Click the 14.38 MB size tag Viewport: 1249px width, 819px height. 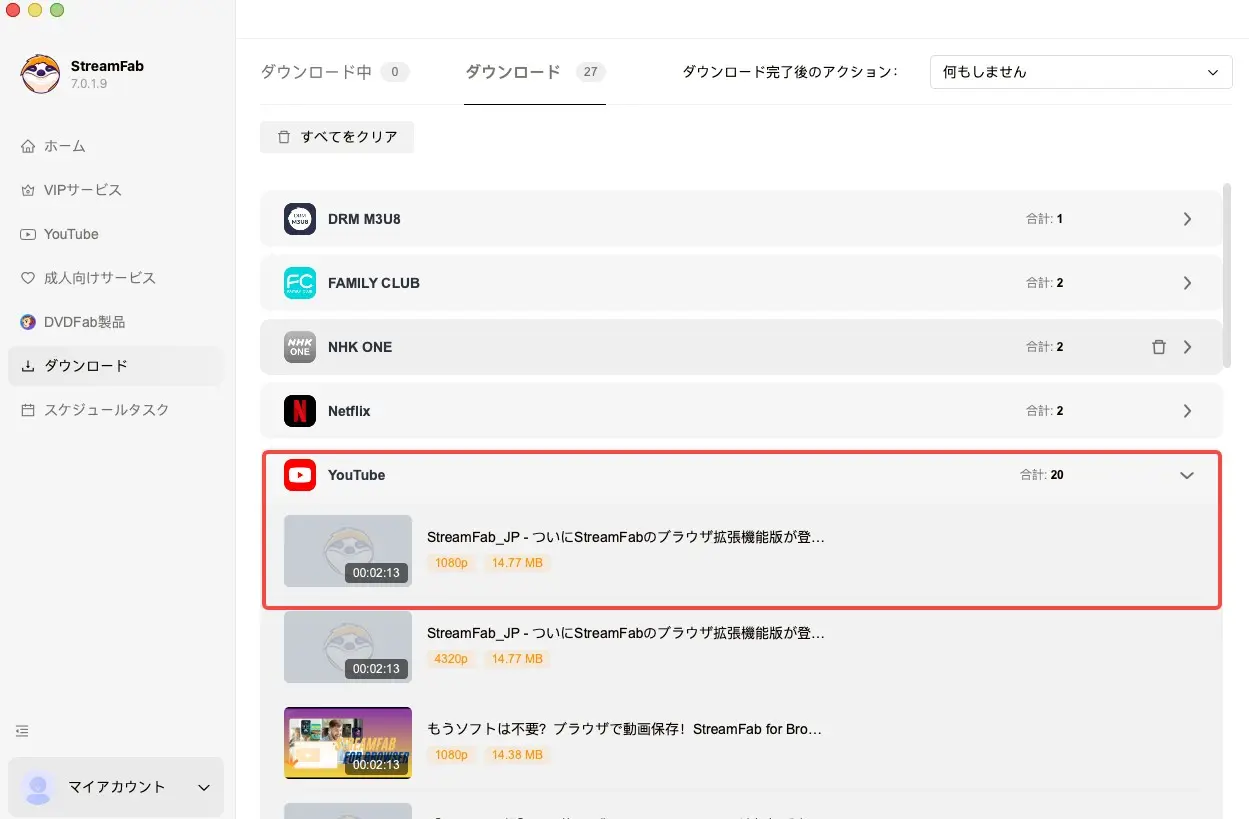(x=518, y=755)
